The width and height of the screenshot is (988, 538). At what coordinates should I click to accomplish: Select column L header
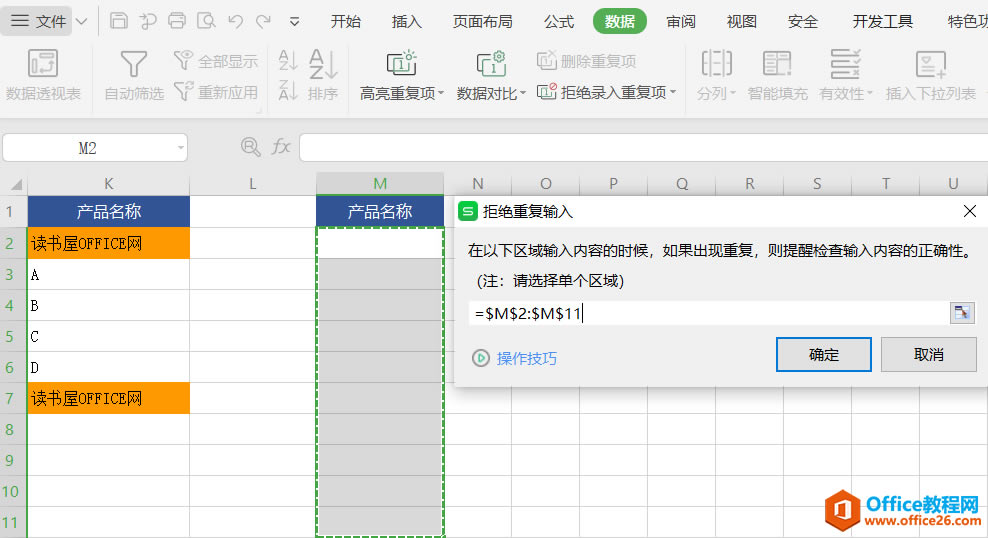pos(253,183)
